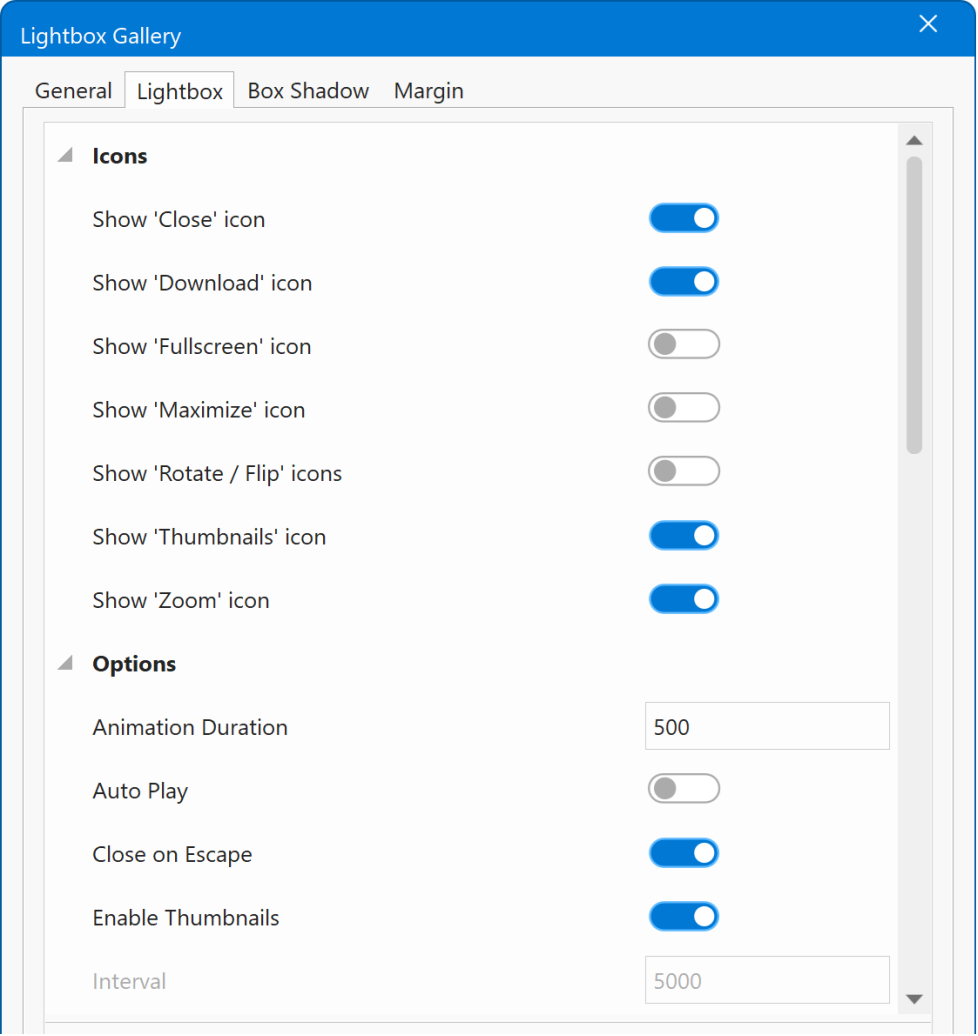Turn on Show 'Rotate / Flip' icons

click(684, 472)
